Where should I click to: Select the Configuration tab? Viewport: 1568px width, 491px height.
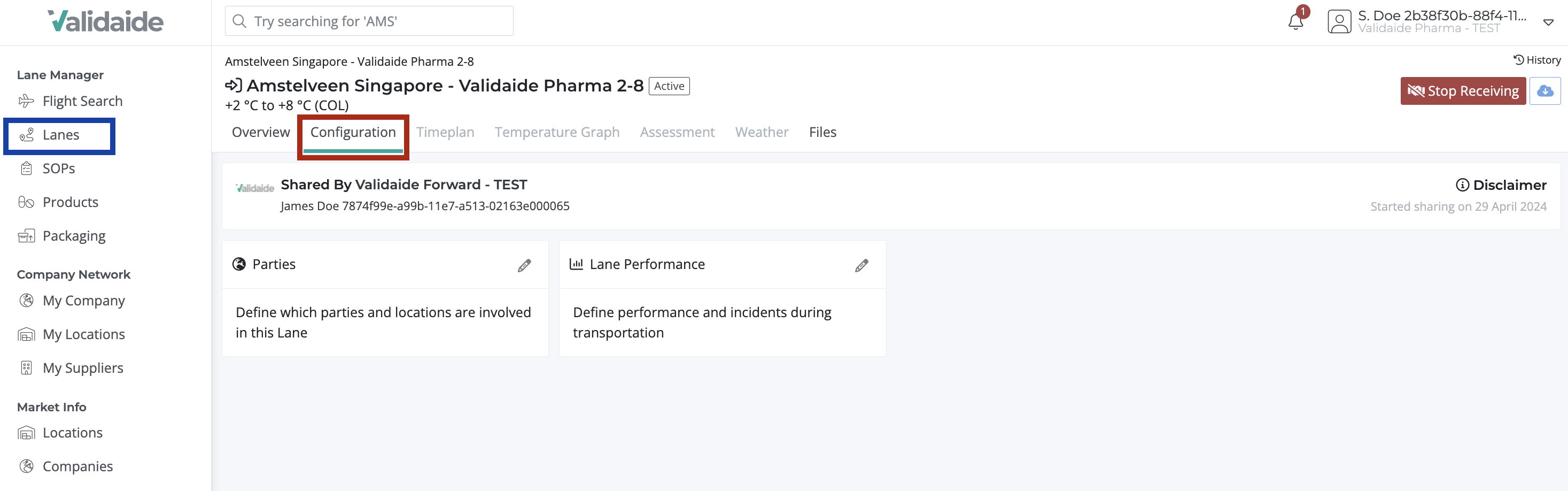pos(353,132)
